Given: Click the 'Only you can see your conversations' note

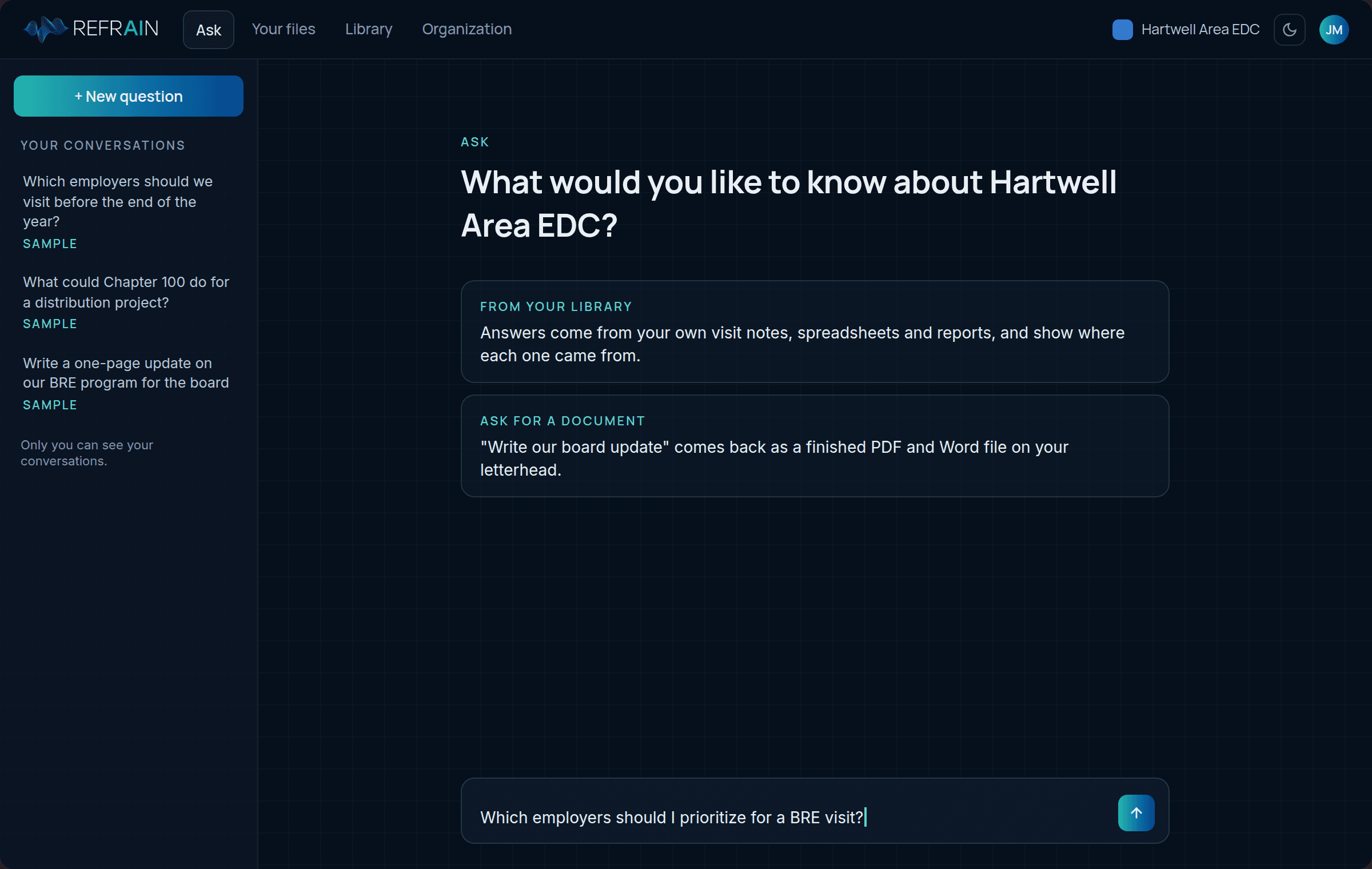Looking at the screenshot, I should (x=87, y=452).
